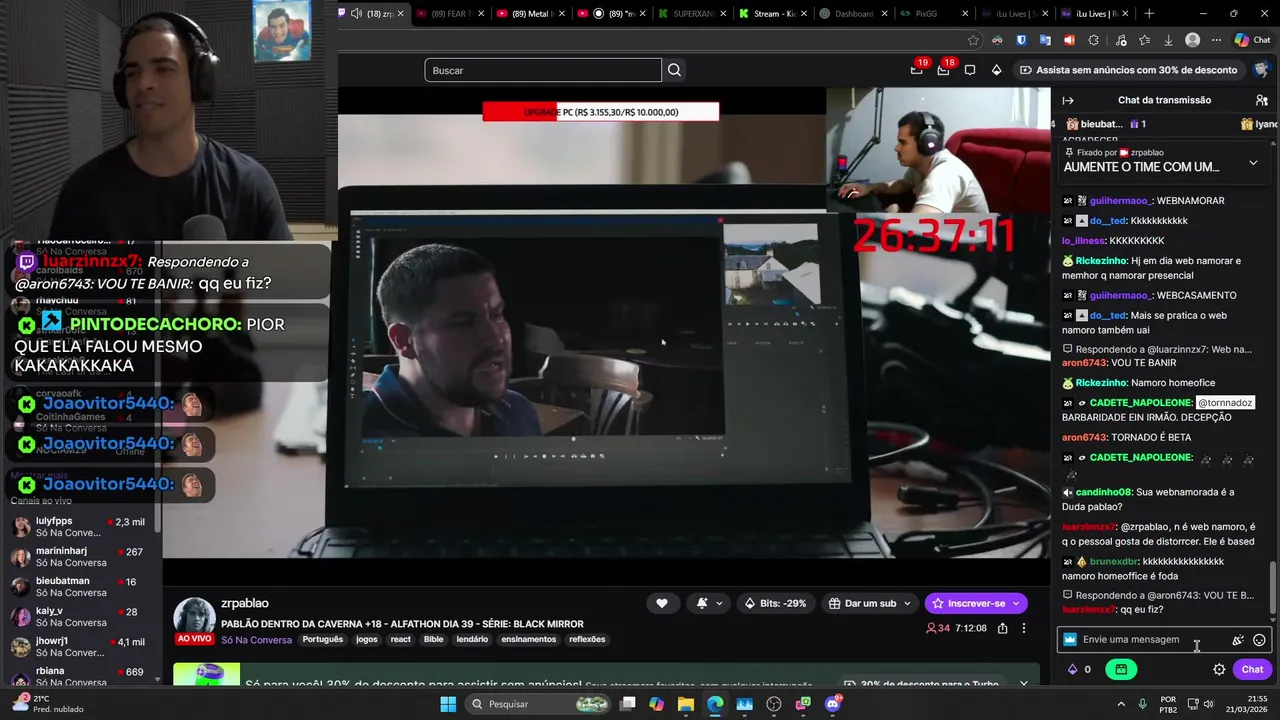
Task: Open the chat community users icon
Action: coord(1262,100)
